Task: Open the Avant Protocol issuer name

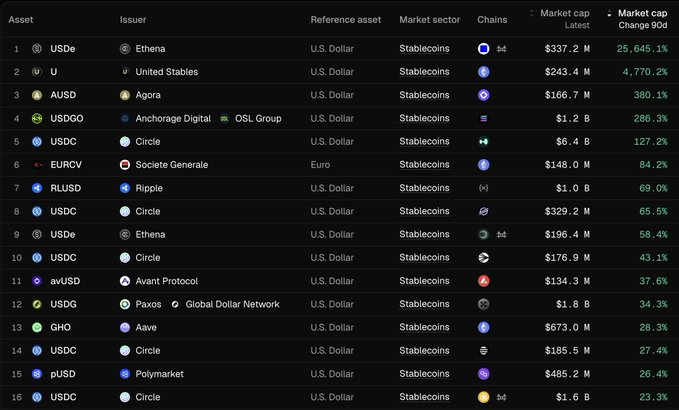Action: [x=167, y=281]
